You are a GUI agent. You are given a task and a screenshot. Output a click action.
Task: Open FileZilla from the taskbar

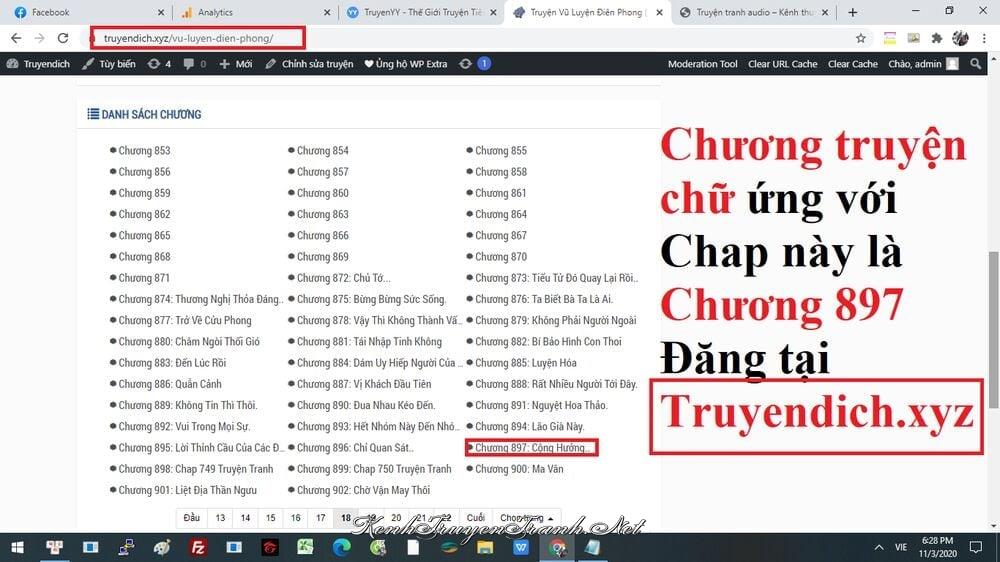click(x=198, y=547)
